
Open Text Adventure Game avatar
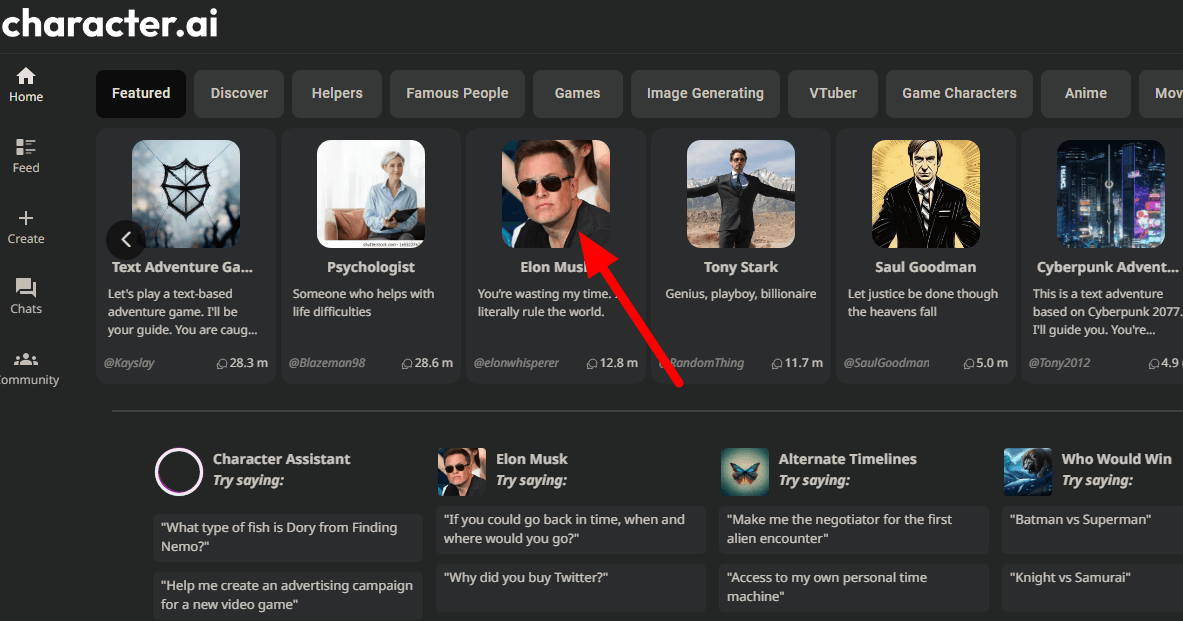(186, 194)
